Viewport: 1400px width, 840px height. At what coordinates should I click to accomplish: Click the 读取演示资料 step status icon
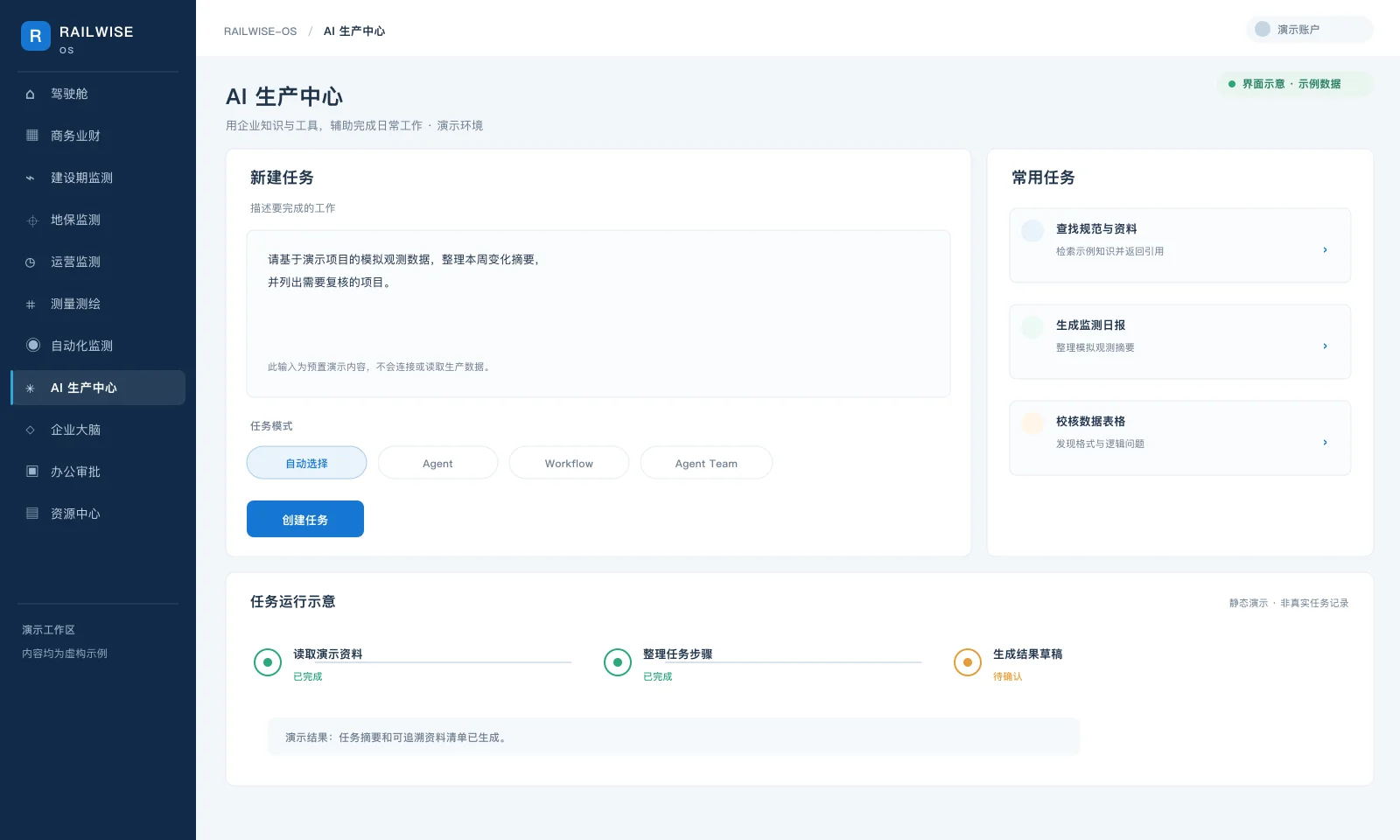pos(268,662)
